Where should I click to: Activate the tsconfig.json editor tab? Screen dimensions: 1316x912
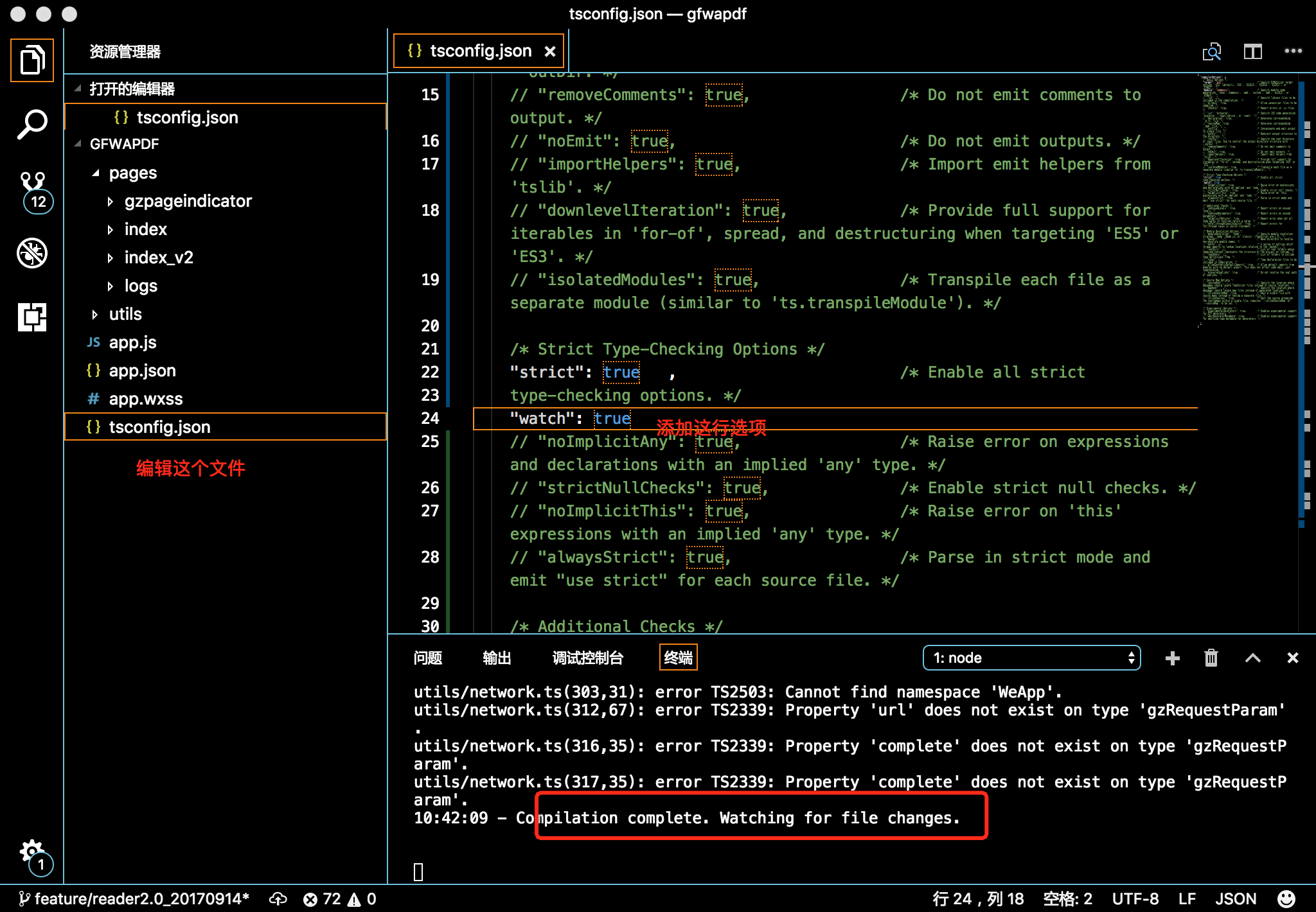479,51
